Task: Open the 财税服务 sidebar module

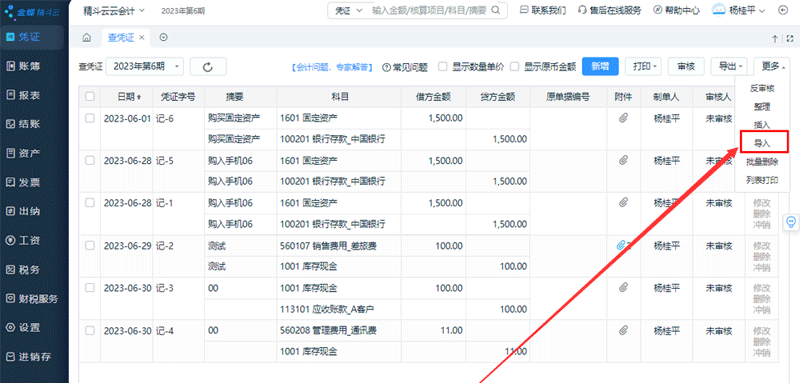Action: click(33, 298)
